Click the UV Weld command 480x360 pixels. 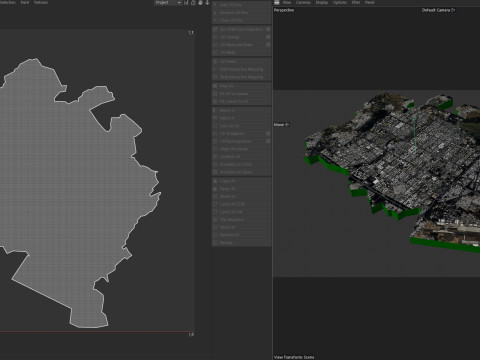tap(241, 52)
